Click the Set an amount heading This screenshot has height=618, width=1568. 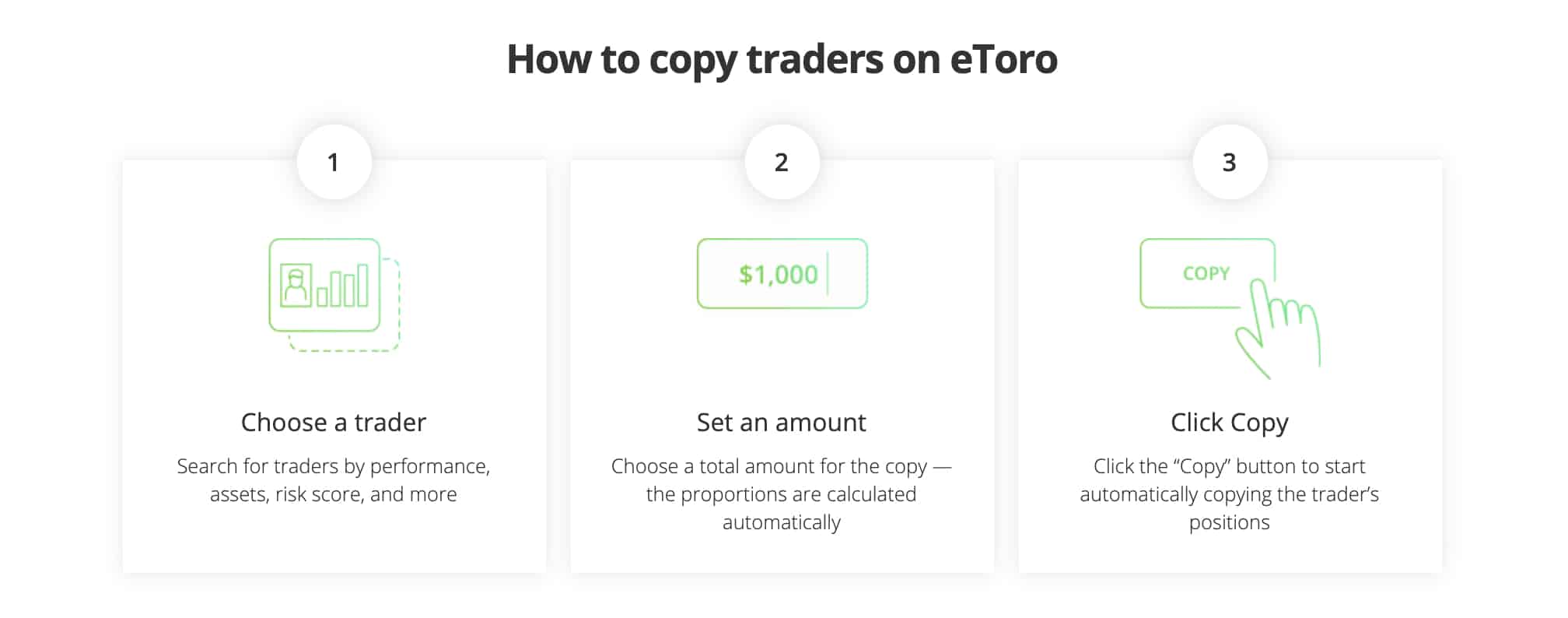click(782, 422)
